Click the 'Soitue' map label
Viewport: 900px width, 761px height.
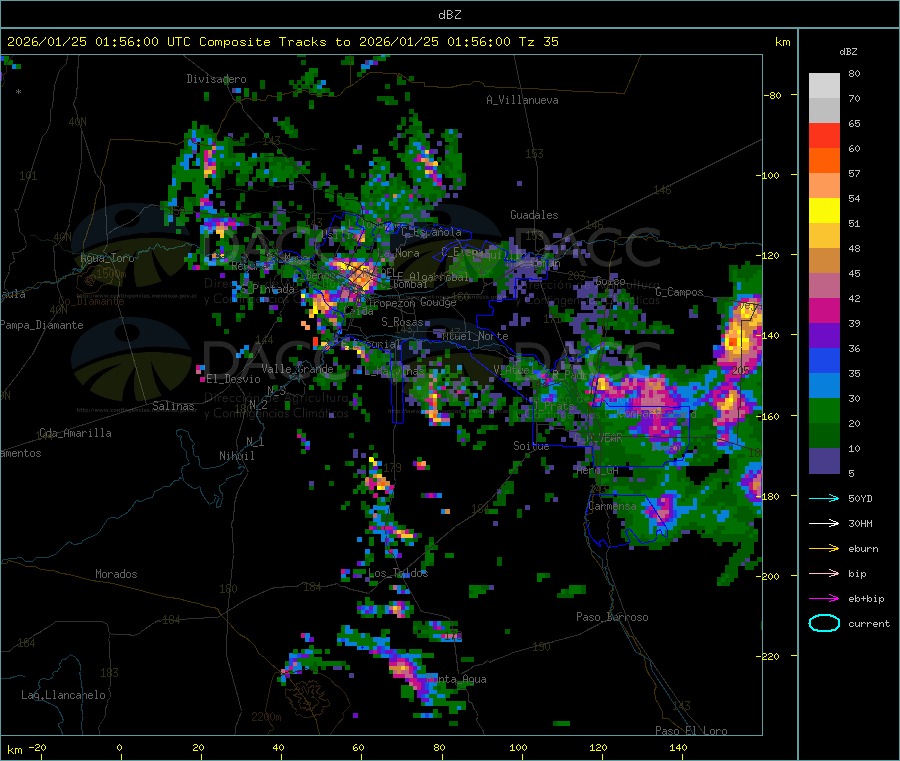[x=531, y=446]
